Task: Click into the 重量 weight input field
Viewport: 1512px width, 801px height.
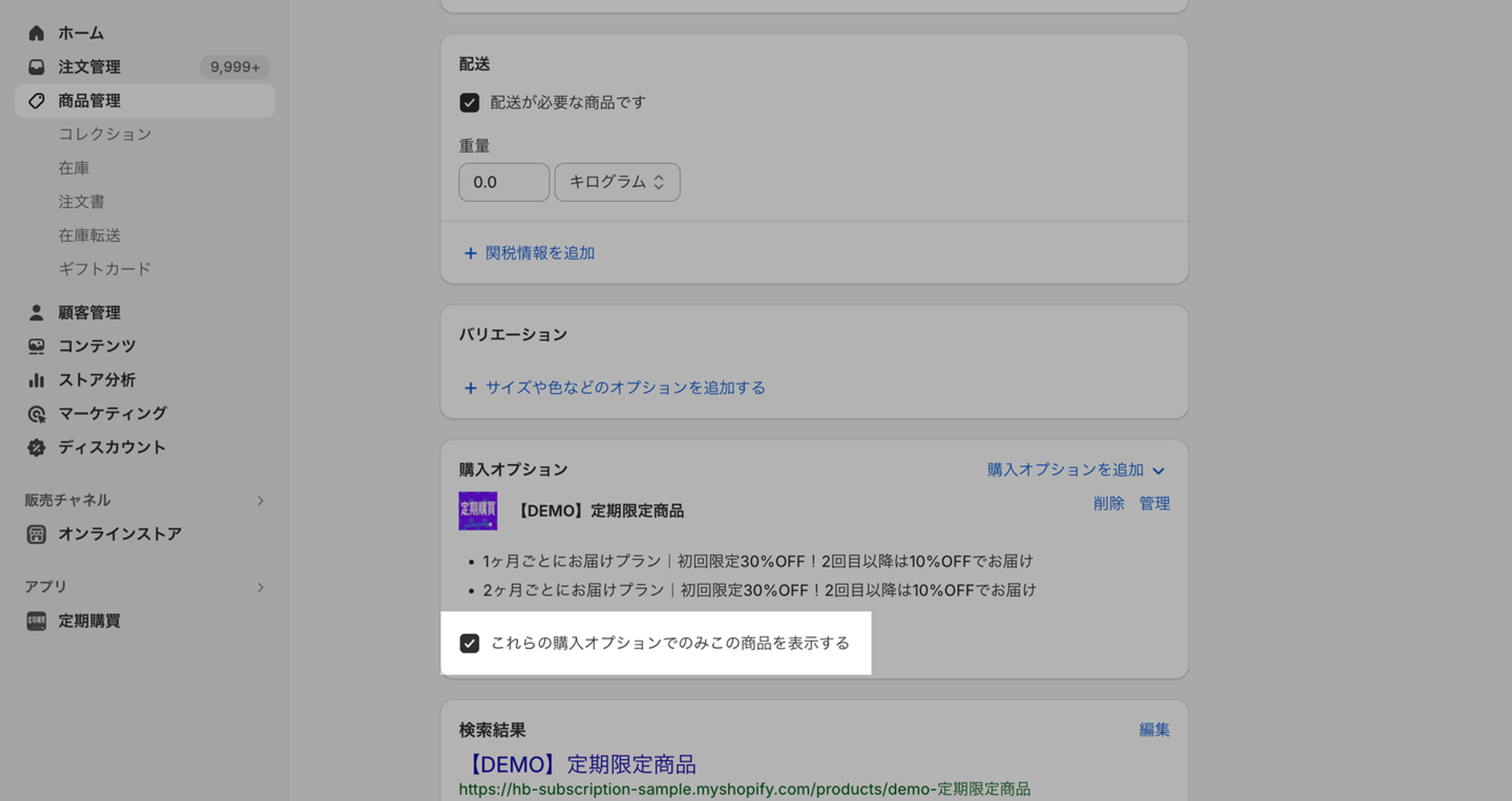Action: pyautogui.click(x=503, y=182)
